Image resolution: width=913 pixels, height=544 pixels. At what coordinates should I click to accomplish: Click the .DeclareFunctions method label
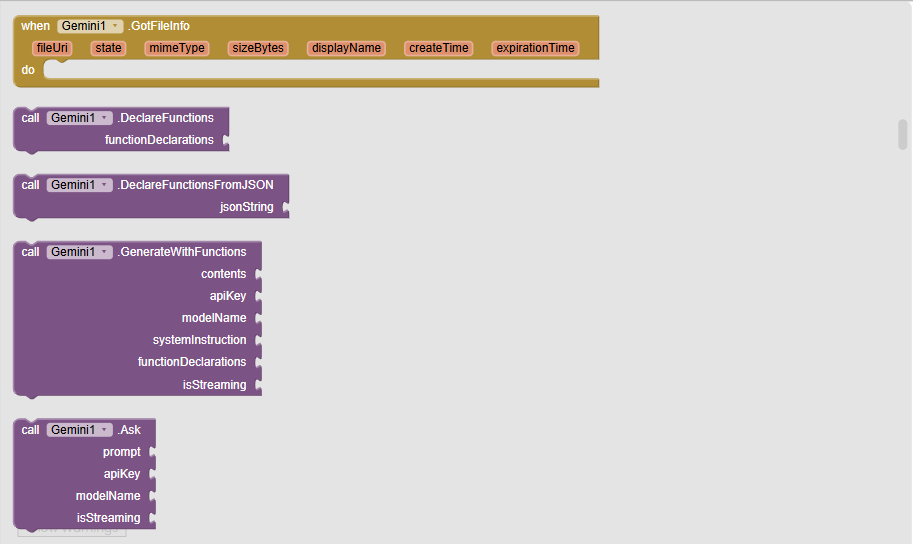click(x=165, y=118)
